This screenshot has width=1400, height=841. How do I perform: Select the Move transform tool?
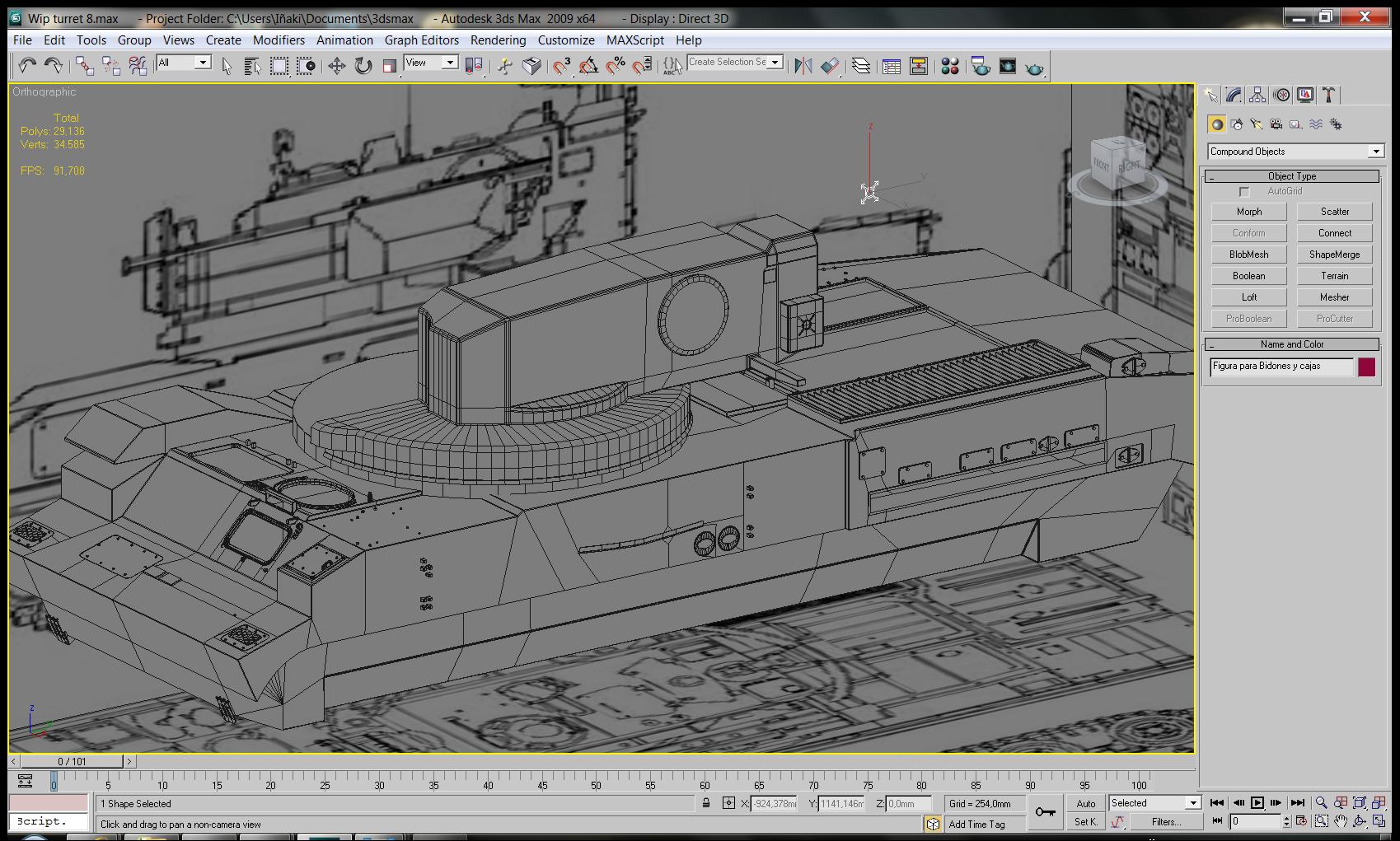(336, 66)
